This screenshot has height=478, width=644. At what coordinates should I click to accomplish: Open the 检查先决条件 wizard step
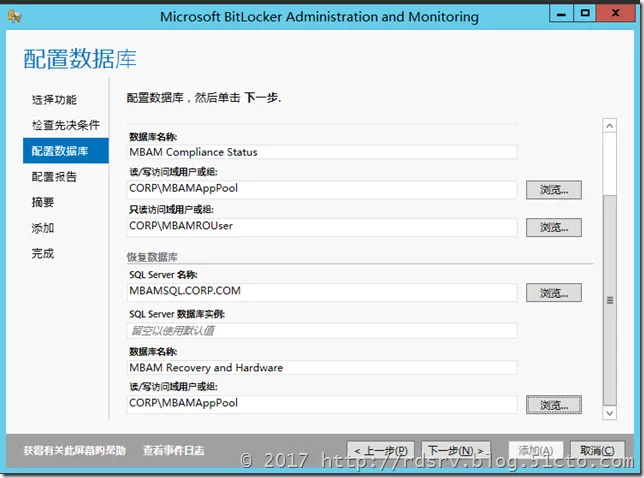coord(66,125)
